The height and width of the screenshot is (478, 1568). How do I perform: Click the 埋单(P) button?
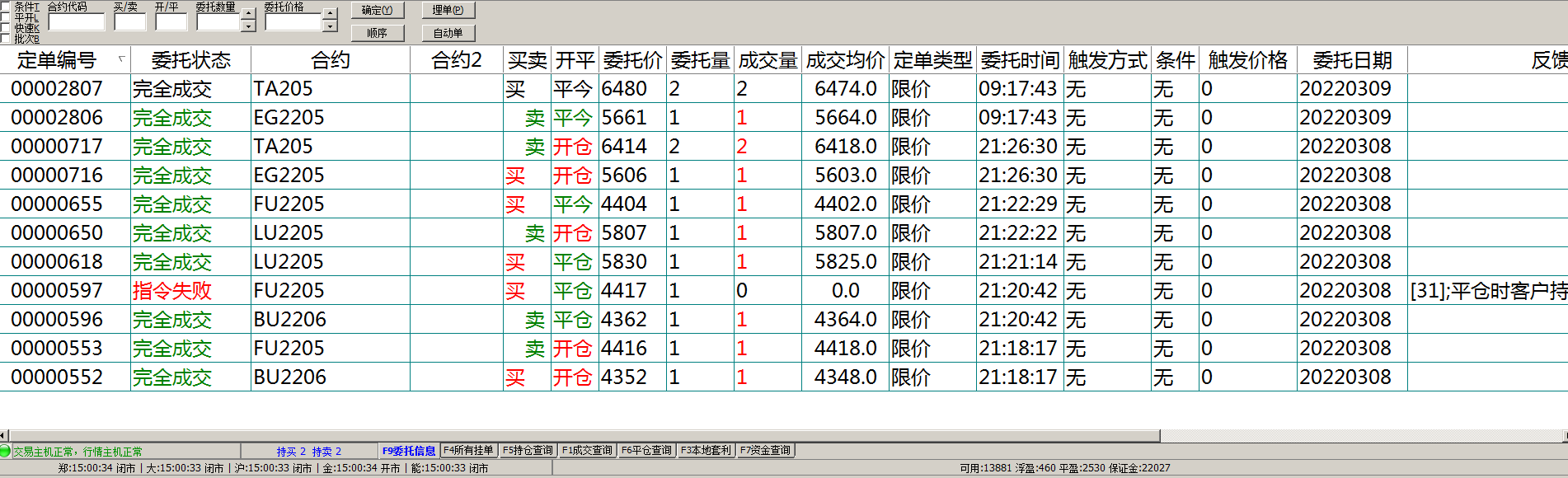click(x=448, y=10)
